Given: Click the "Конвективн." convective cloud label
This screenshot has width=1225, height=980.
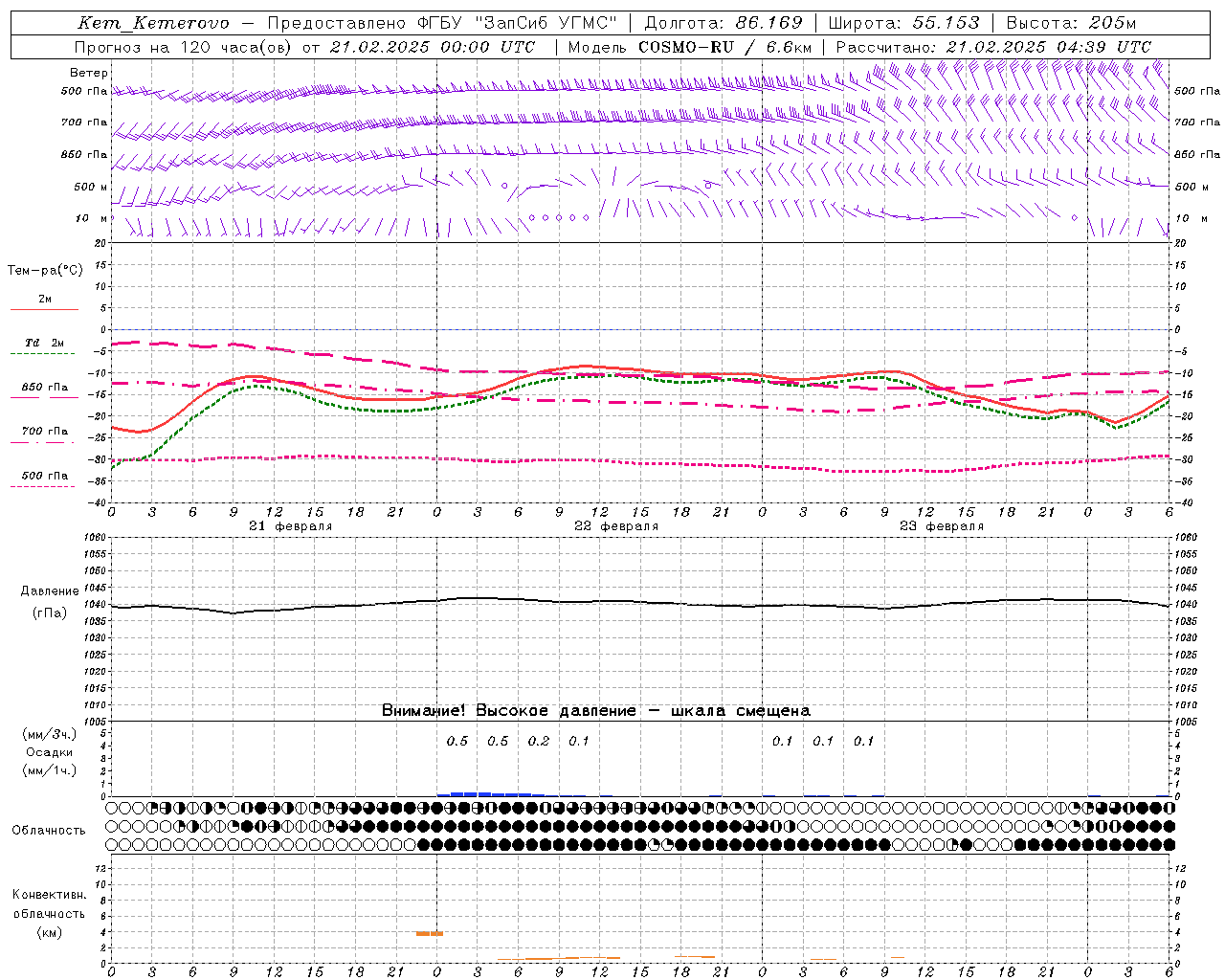Looking at the screenshot, I should point(49,895).
